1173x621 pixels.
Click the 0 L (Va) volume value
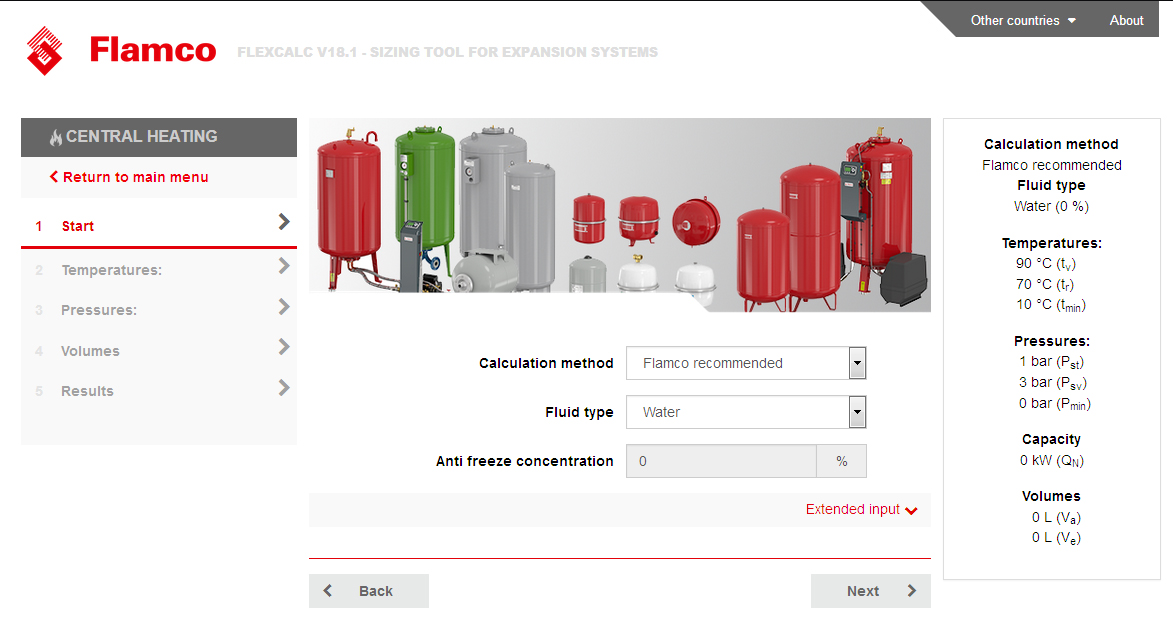(x=1056, y=518)
